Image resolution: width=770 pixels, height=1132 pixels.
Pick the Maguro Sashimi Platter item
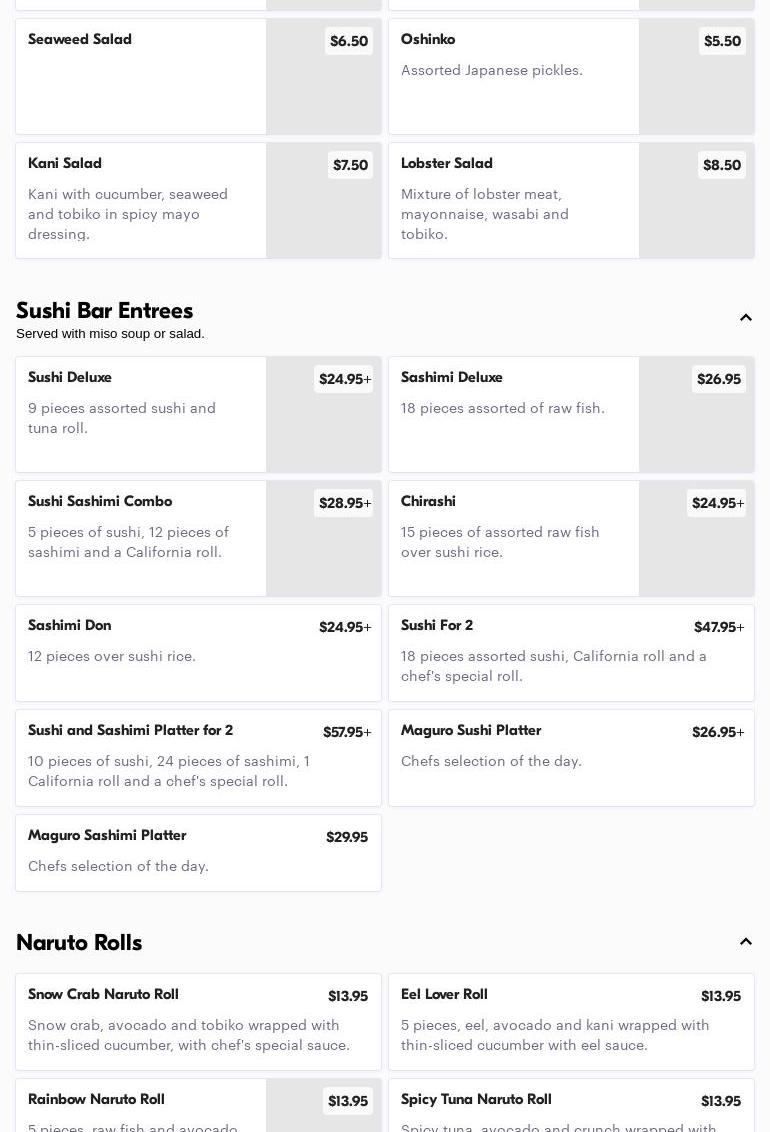click(x=198, y=852)
